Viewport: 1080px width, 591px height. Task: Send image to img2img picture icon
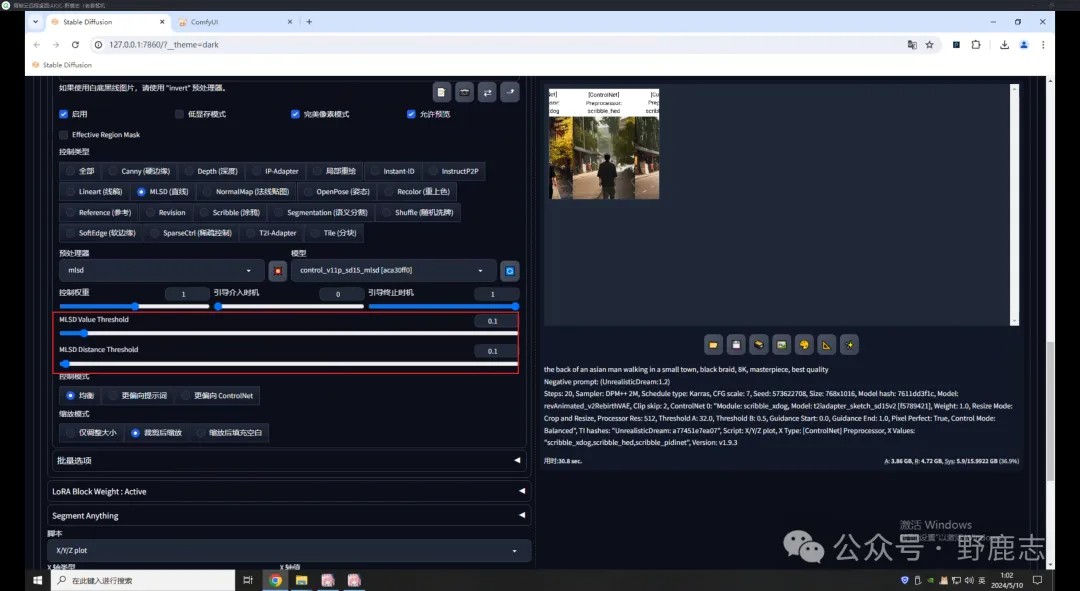(x=782, y=344)
